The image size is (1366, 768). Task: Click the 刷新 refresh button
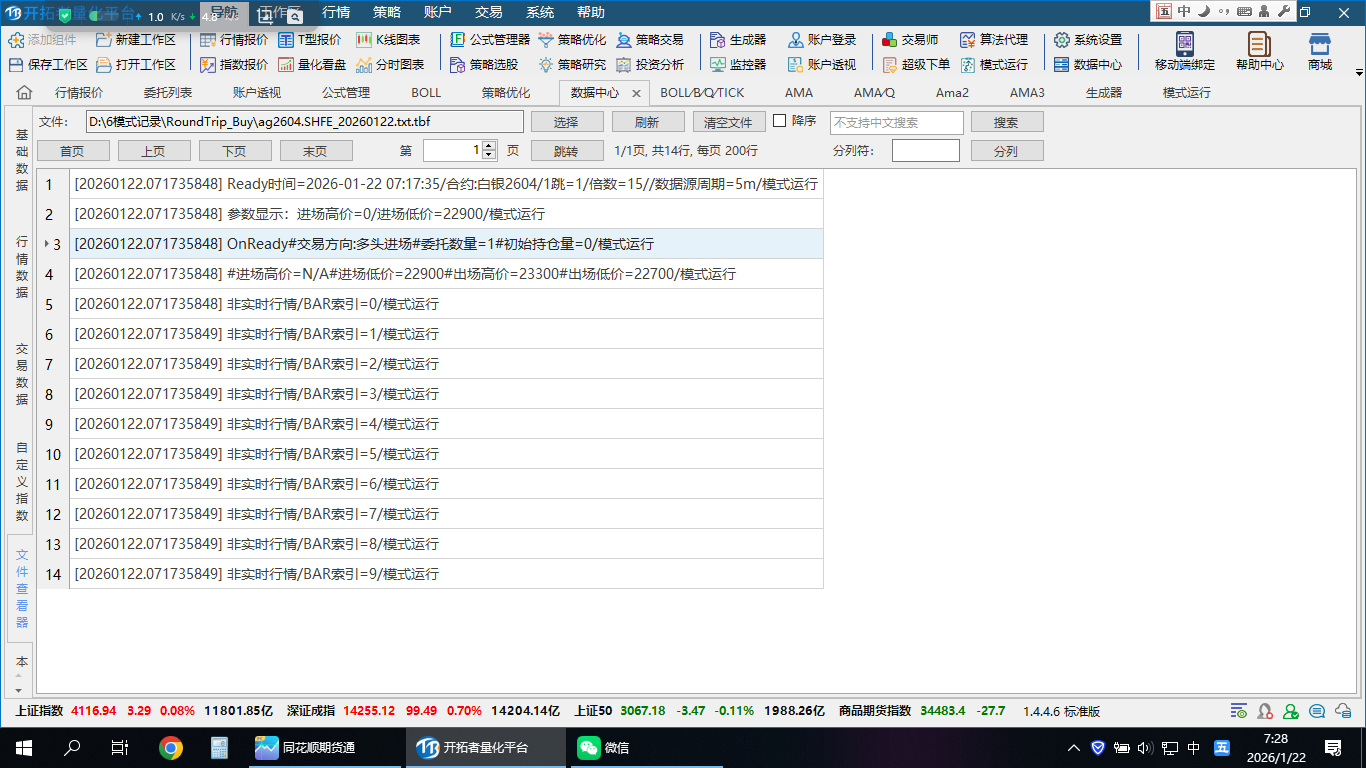pos(647,122)
